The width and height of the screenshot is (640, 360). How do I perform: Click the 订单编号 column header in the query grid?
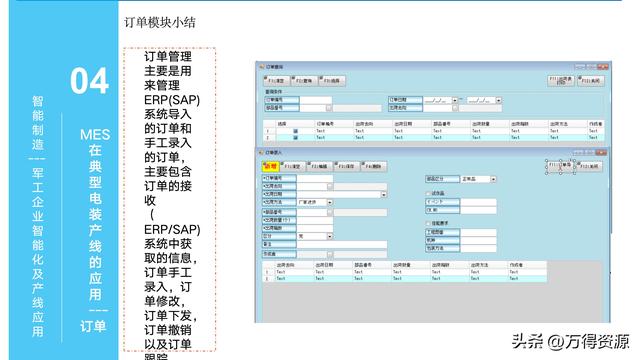[x=334, y=124]
